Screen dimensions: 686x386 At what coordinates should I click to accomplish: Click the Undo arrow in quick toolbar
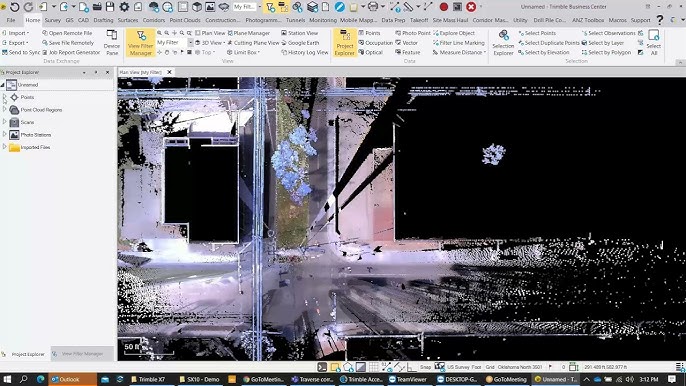point(15,7)
